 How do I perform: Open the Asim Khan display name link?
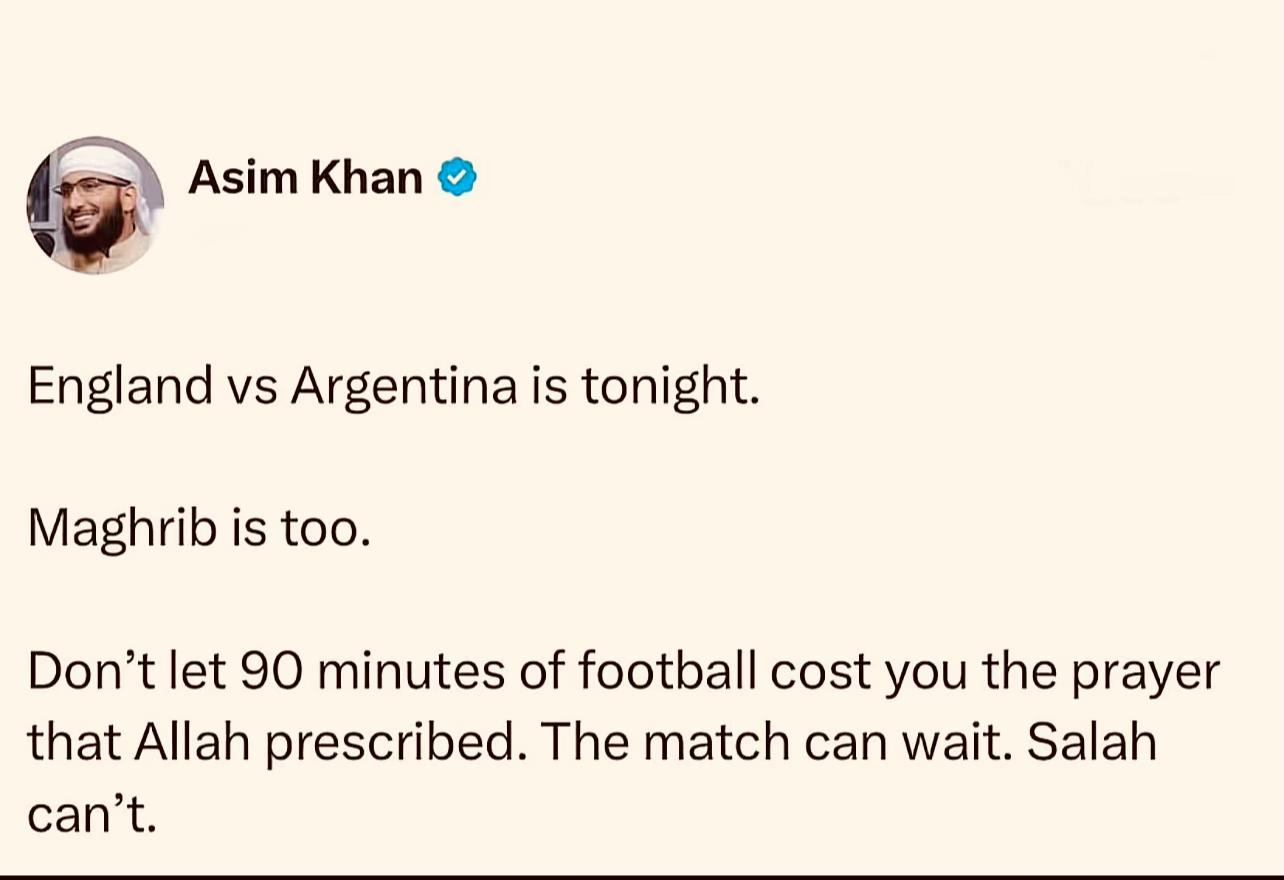(x=305, y=177)
